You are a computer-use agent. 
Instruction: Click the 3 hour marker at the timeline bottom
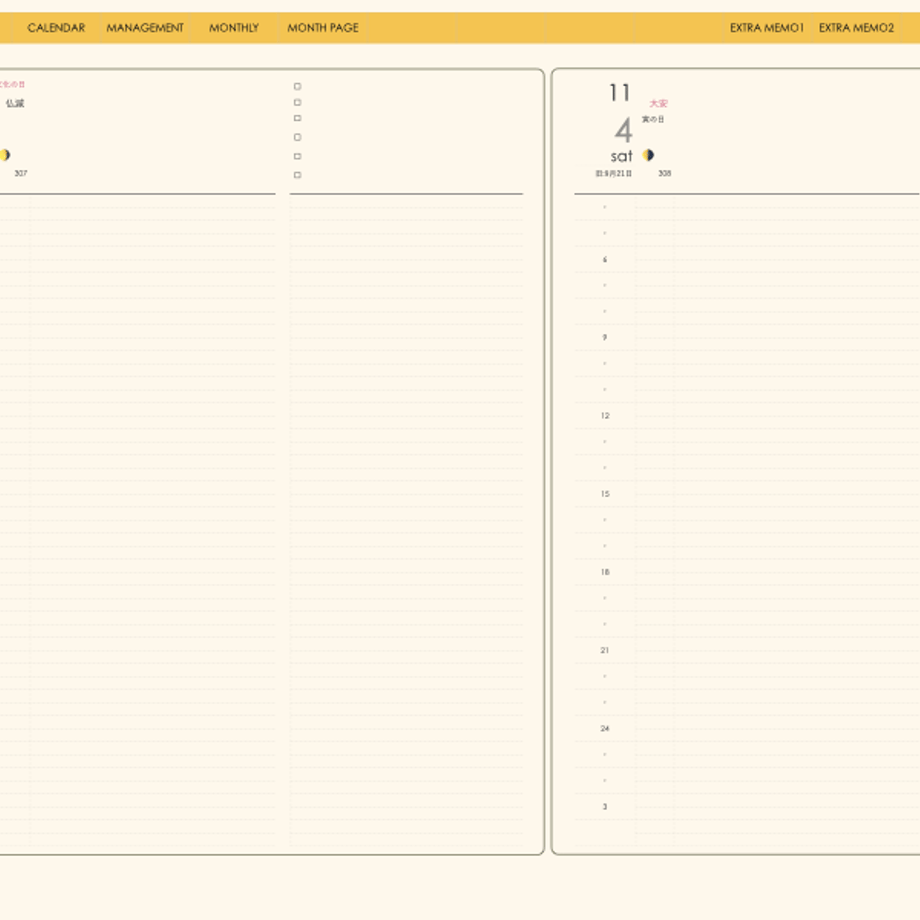pos(605,807)
